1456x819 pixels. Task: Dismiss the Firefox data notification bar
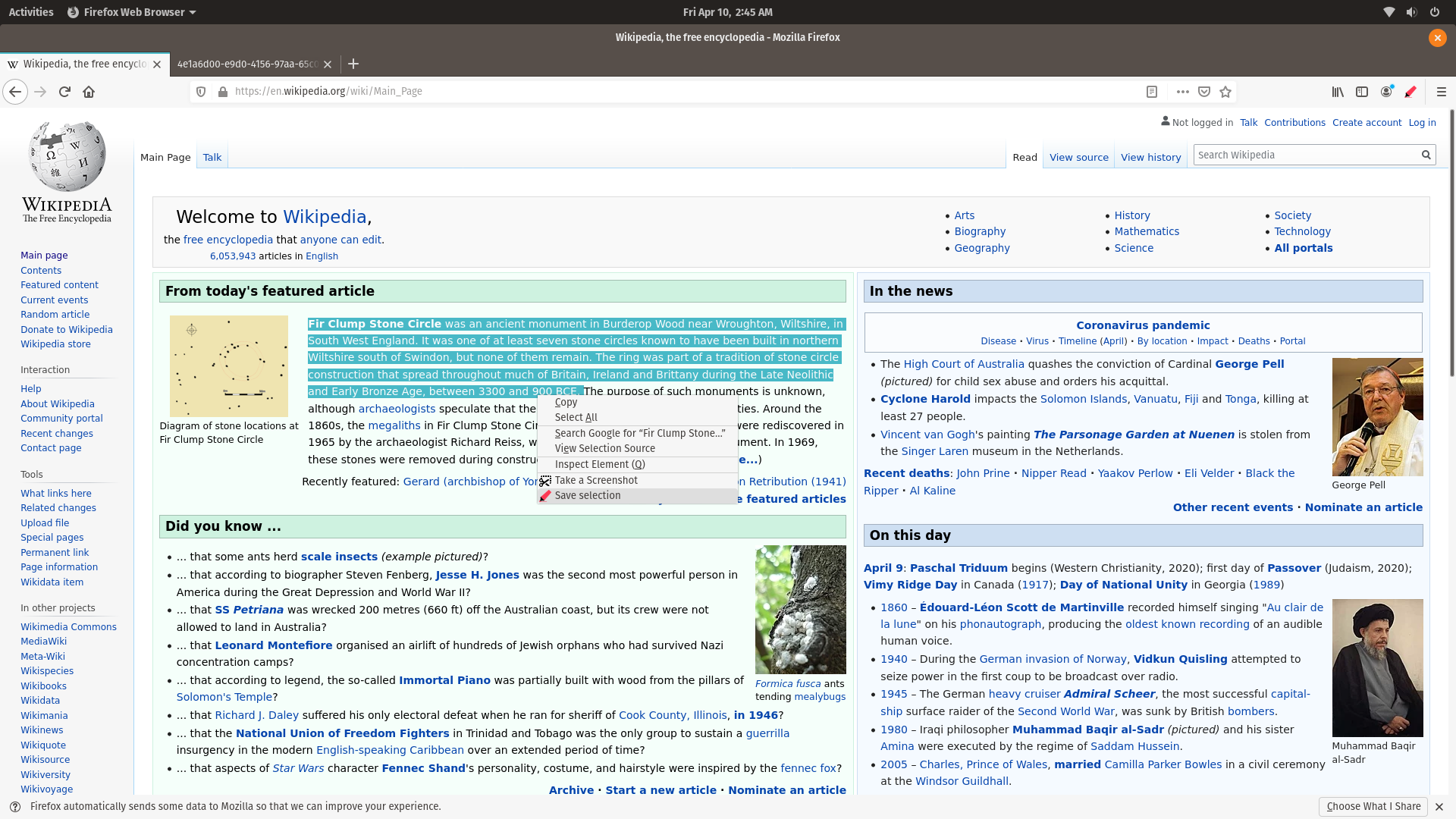point(1439,807)
